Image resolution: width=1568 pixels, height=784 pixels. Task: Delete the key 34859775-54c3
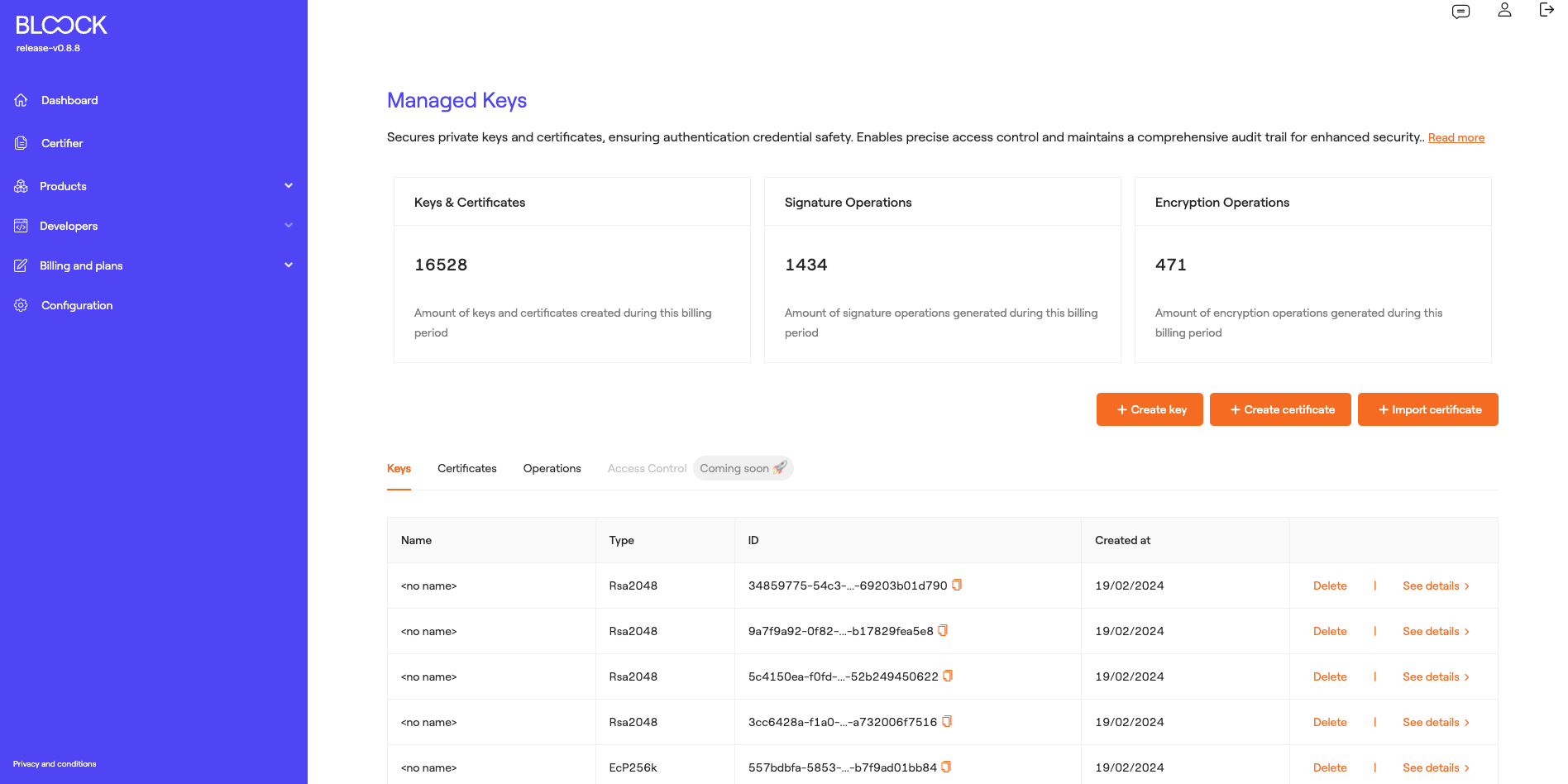pyautogui.click(x=1330, y=586)
